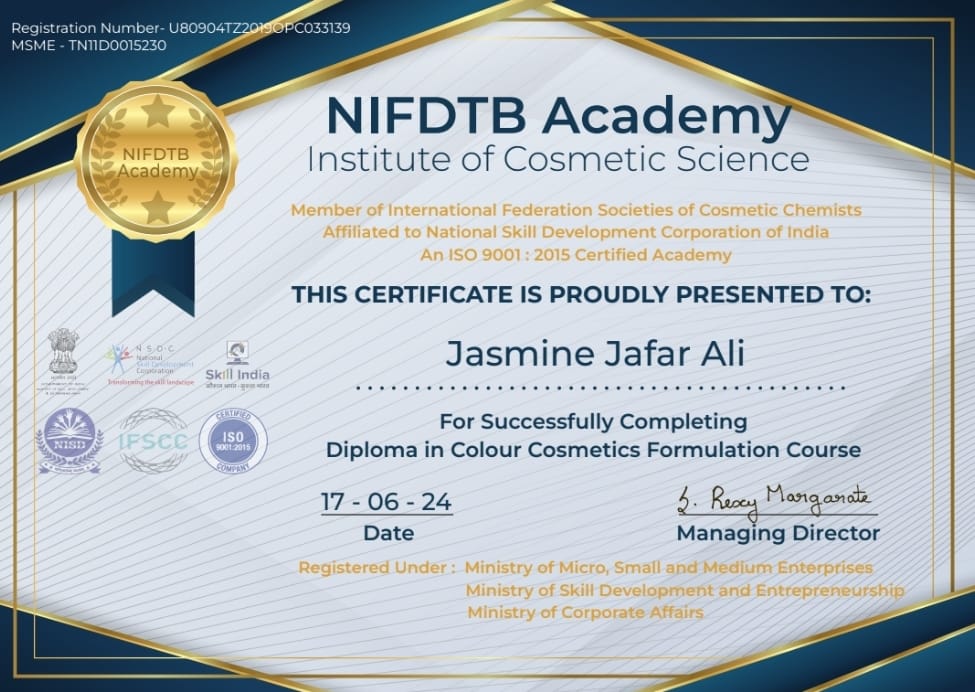Click the Date label
The height and width of the screenshot is (692, 975).
tap(389, 533)
